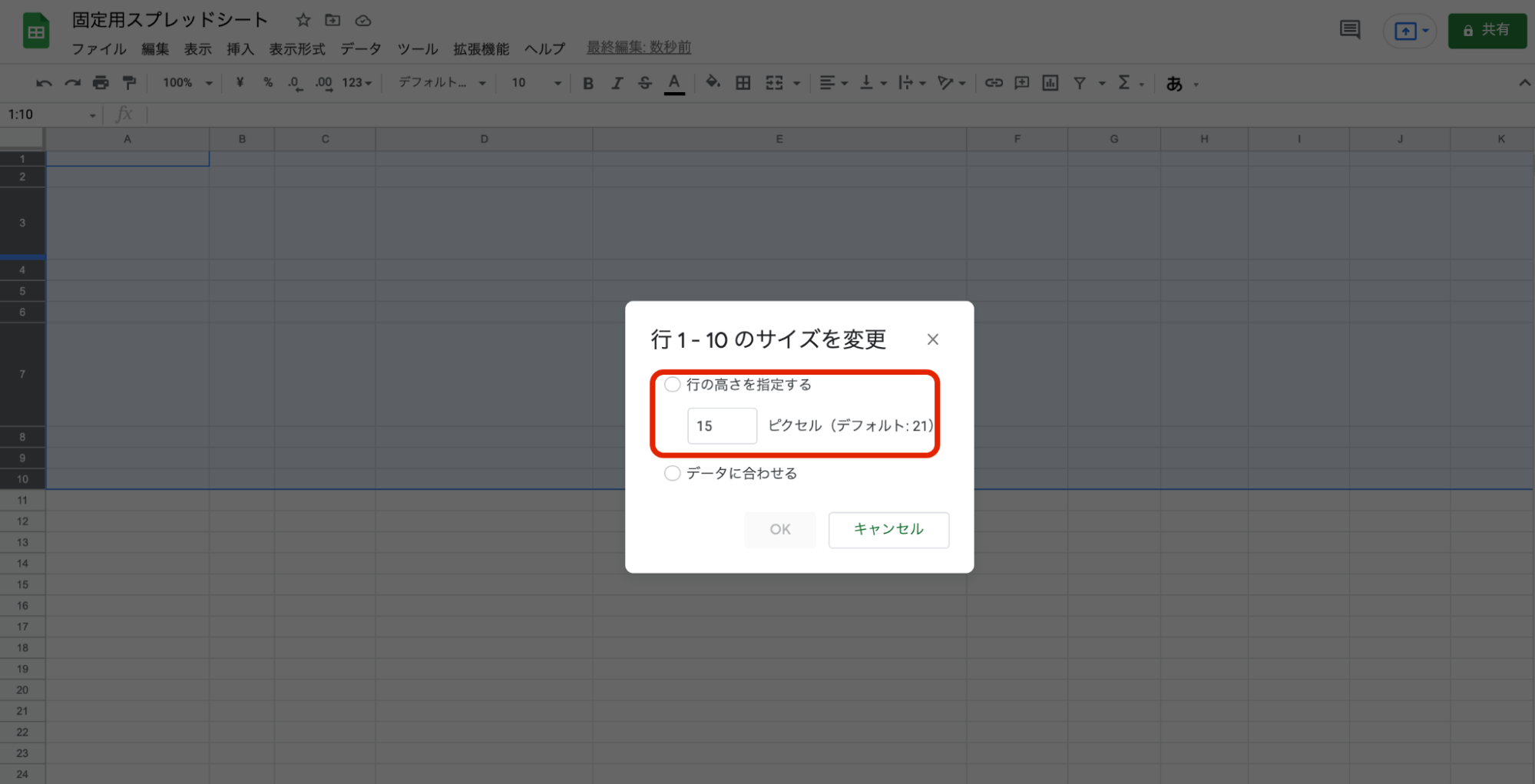Insert a comment from toolbar
The width and height of the screenshot is (1535, 784).
pos(1022,83)
